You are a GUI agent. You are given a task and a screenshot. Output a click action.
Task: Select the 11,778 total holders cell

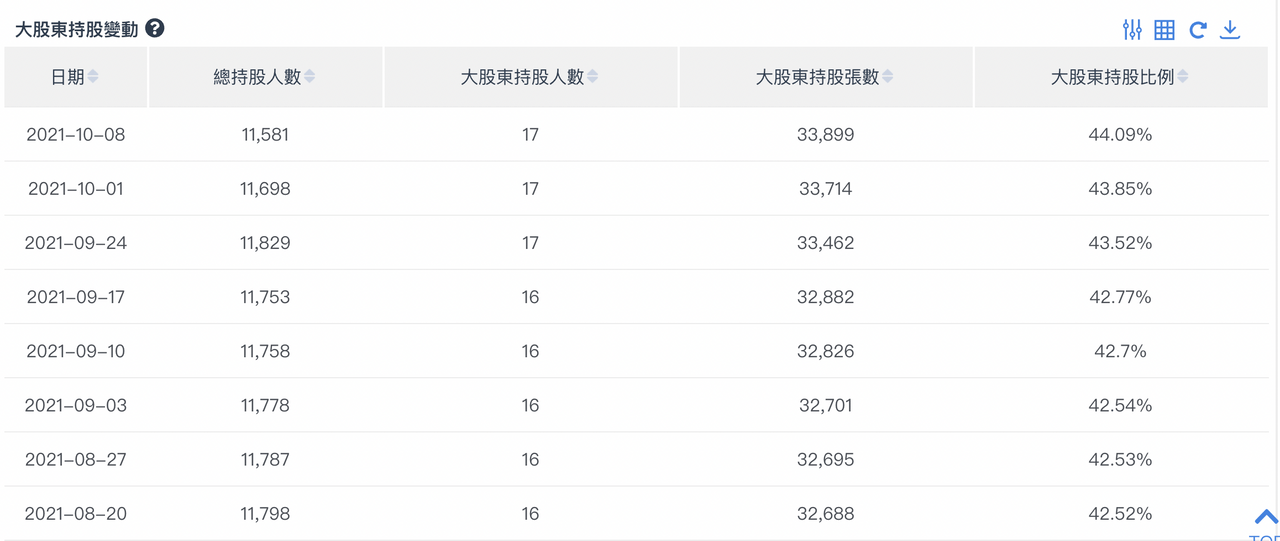point(265,405)
